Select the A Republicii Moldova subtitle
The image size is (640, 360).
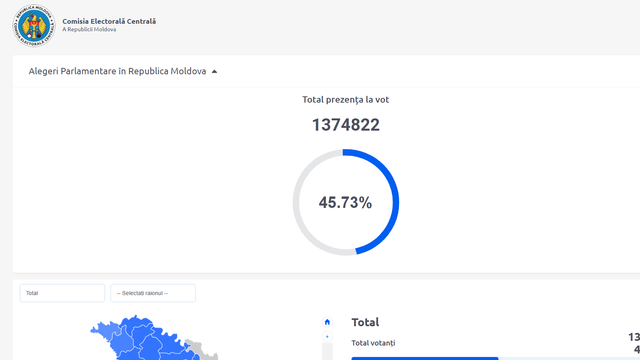tap(89, 29)
